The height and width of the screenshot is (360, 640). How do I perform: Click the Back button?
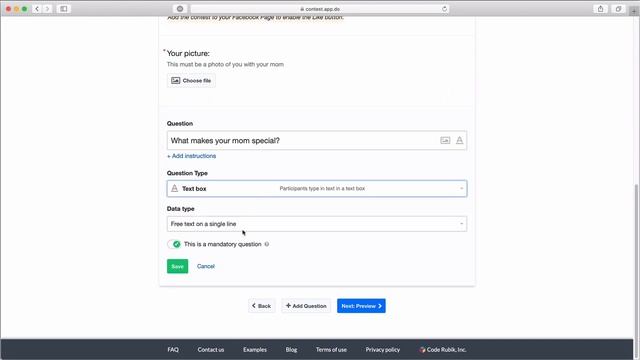(262, 306)
